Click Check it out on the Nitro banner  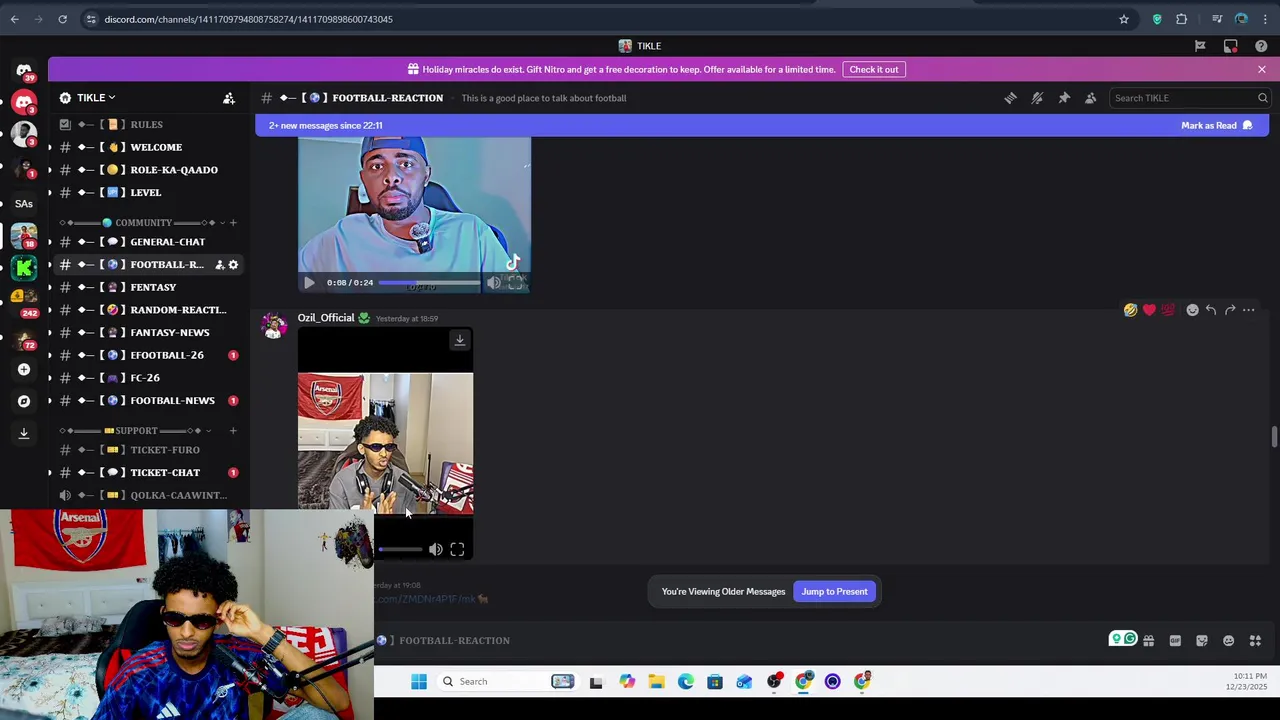coord(874,70)
